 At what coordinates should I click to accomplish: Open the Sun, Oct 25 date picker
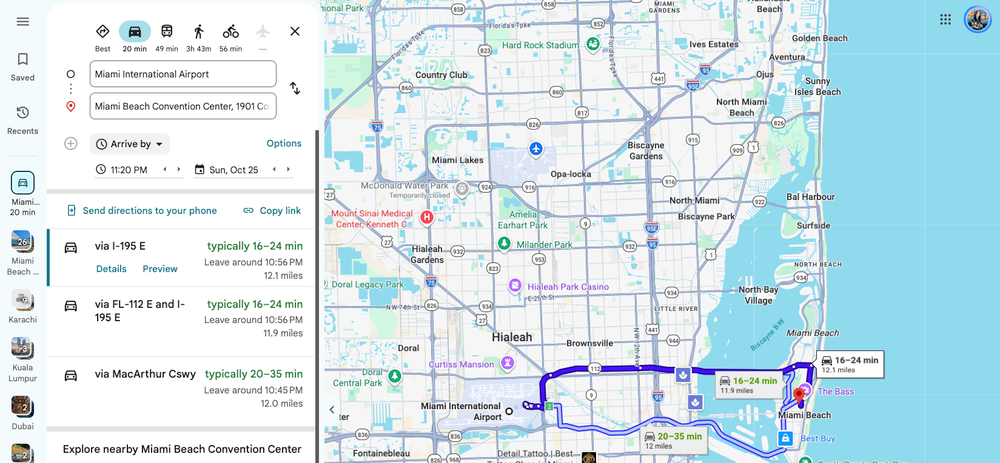click(233, 170)
